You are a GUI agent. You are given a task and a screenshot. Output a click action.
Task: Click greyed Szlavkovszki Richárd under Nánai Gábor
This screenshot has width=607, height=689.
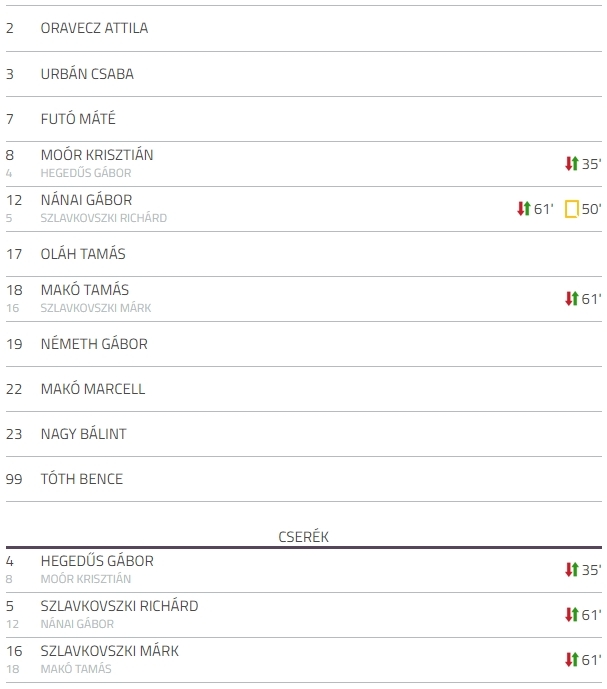(x=104, y=218)
